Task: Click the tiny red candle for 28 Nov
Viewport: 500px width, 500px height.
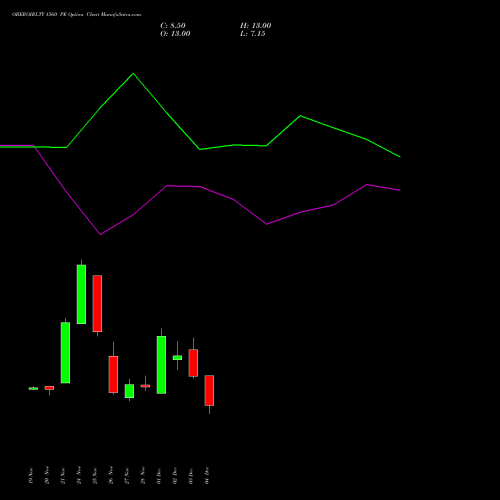Action: 145,386
